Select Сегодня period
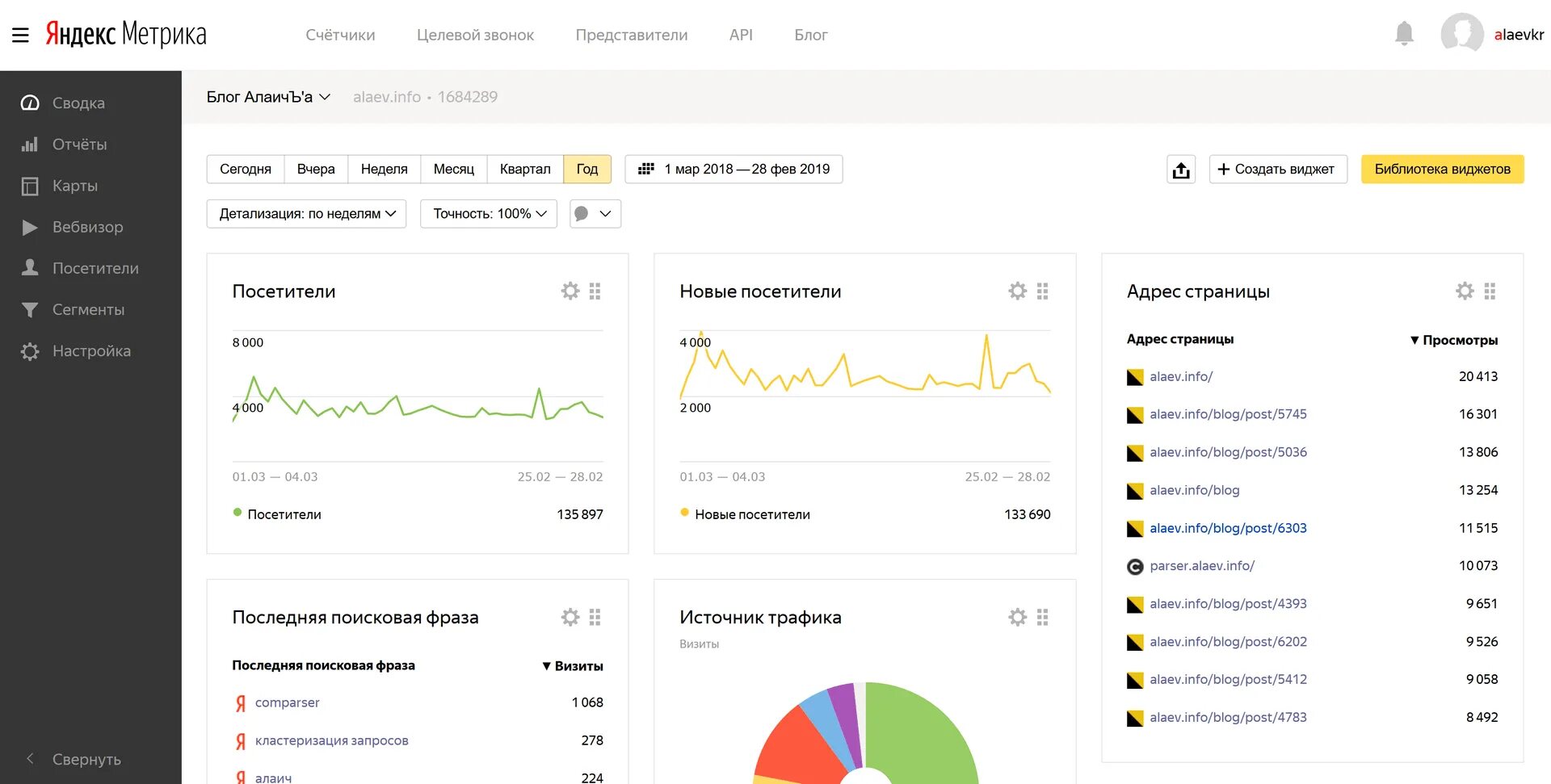Viewport: 1551px width, 784px height. (246, 170)
